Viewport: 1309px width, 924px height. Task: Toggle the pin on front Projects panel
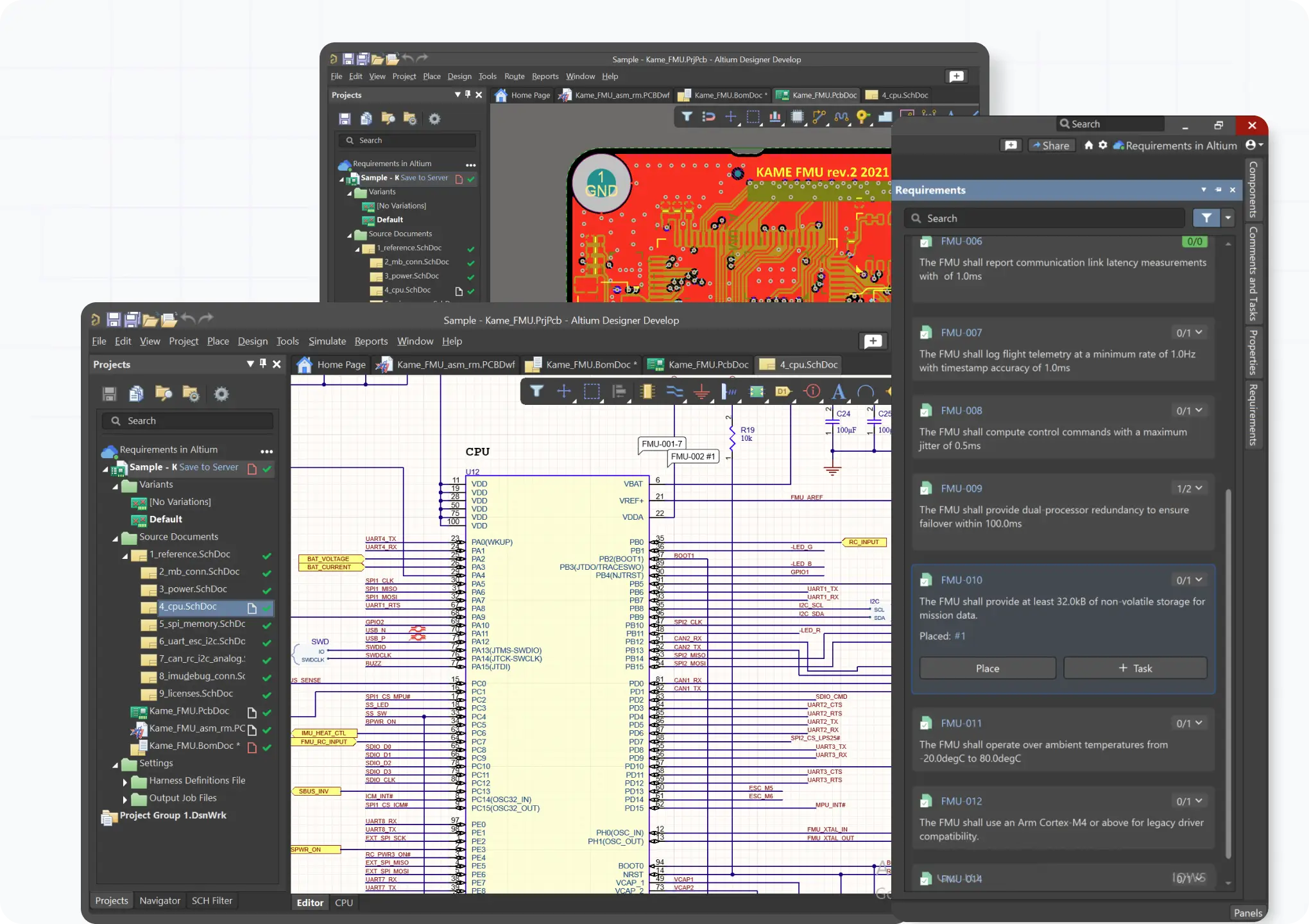pyautogui.click(x=262, y=364)
